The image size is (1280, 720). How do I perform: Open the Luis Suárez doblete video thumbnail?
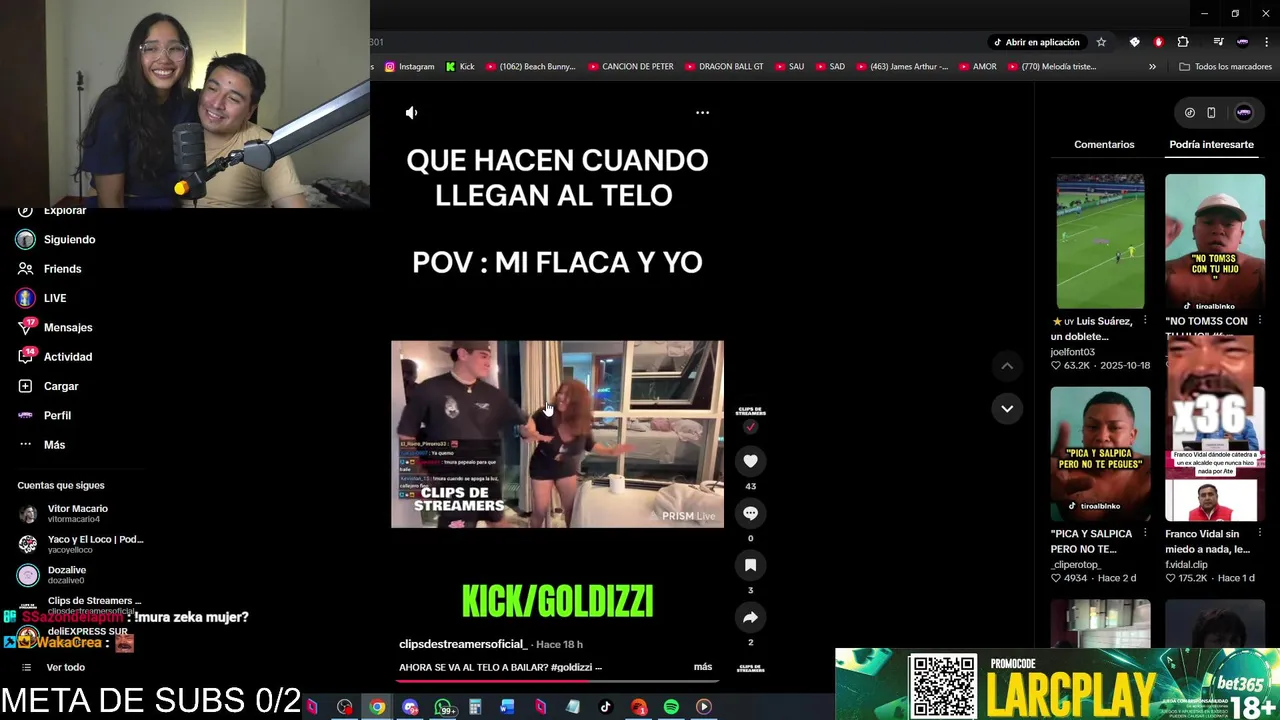1100,241
